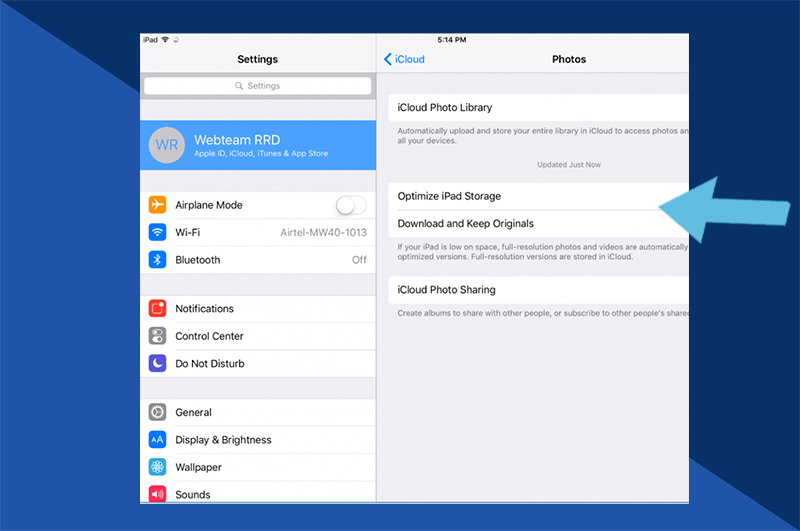Viewport: 800px width, 531px height.
Task: Open Do Not Disturb settings
Action: coord(258,364)
